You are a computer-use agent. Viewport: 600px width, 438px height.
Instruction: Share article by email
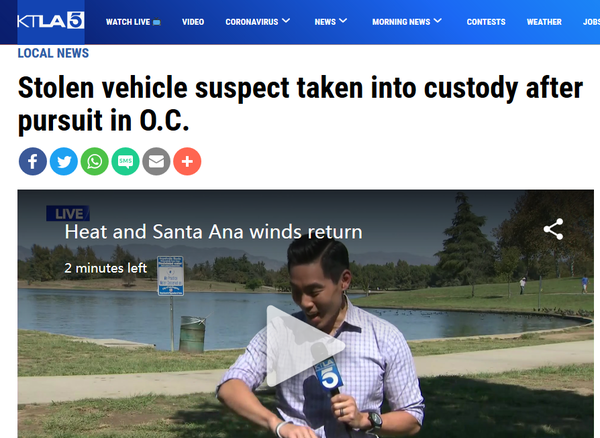pos(156,161)
